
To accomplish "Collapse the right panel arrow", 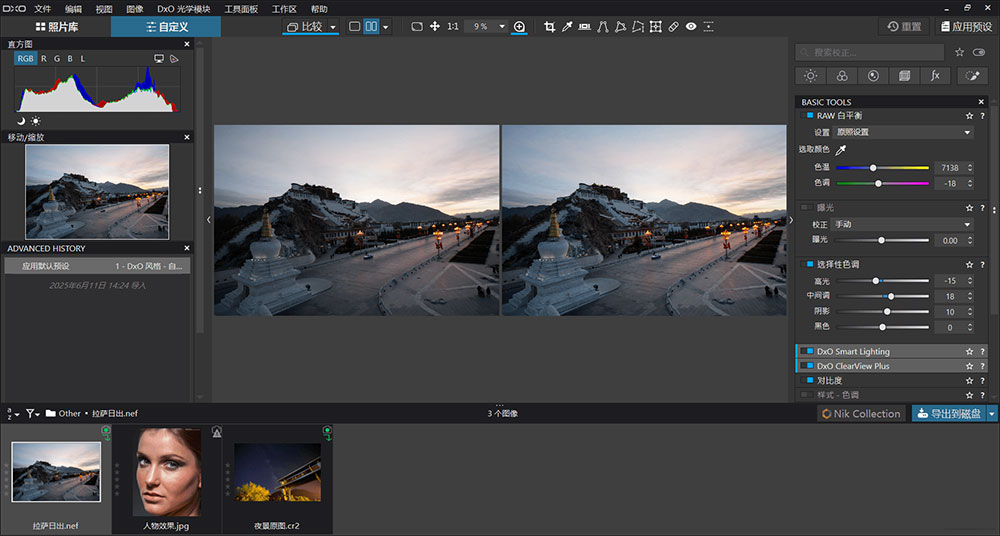I will click(791, 220).
